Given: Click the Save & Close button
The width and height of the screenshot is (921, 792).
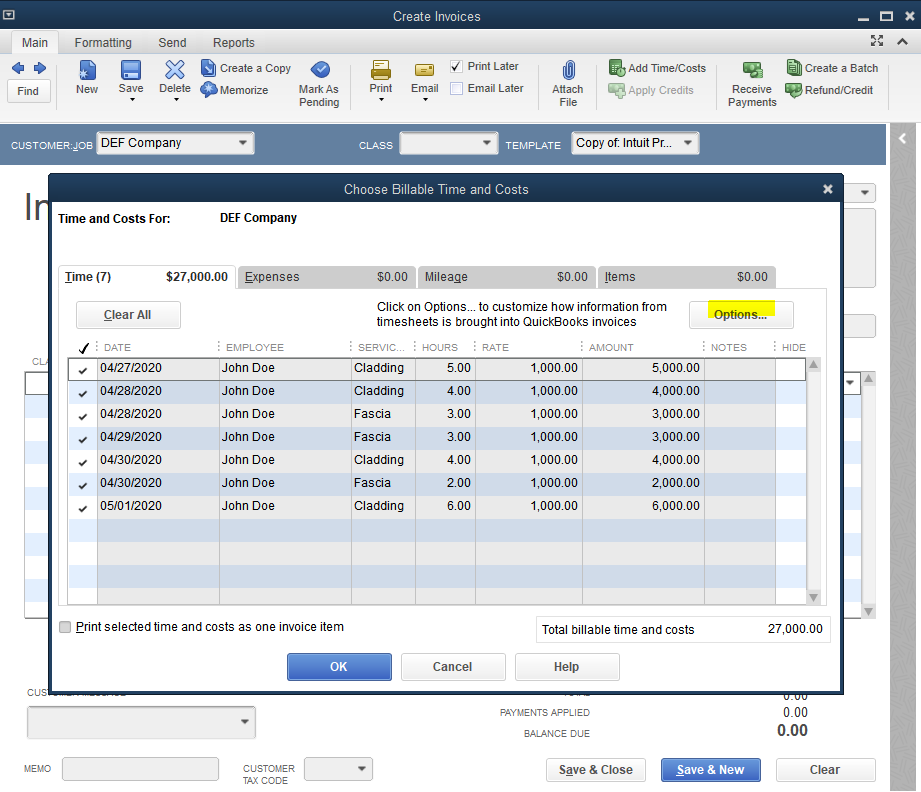Looking at the screenshot, I should click(x=596, y=770).
